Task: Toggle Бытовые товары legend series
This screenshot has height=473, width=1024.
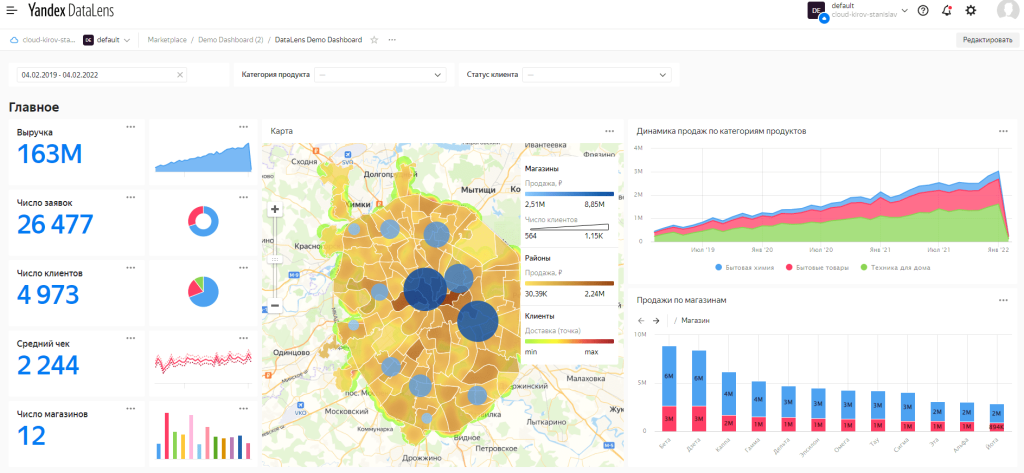Action: (819, 269)
